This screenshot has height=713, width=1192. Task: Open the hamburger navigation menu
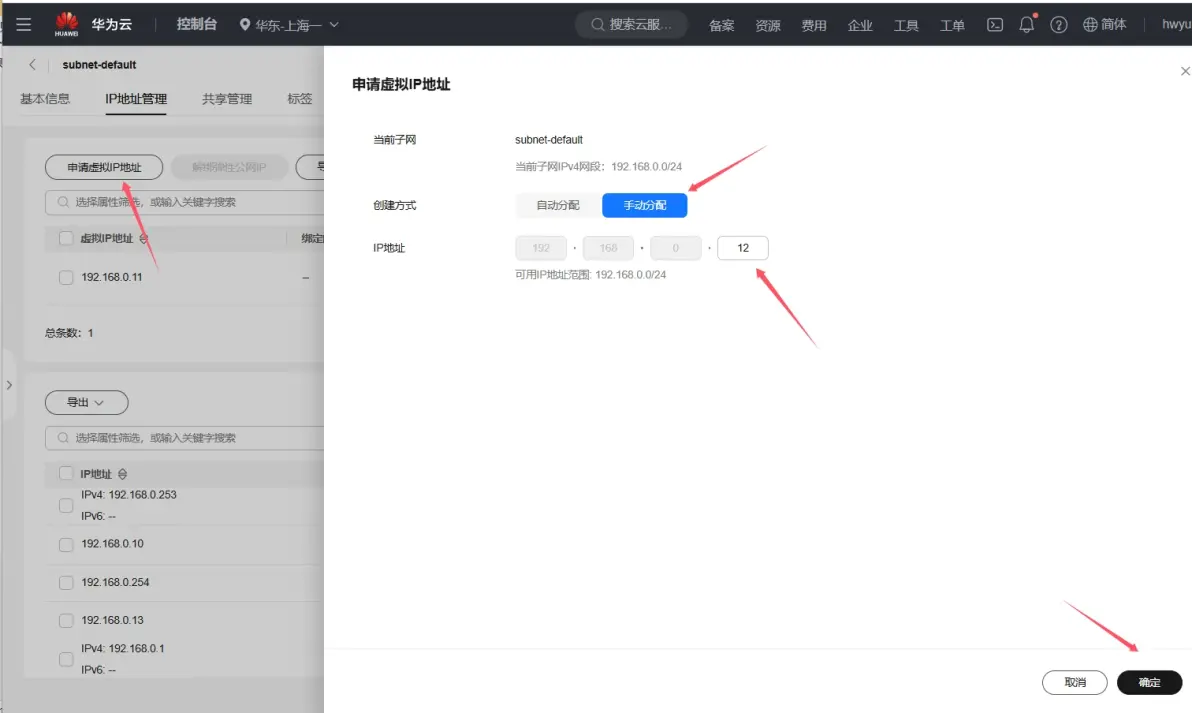(x=24, y=24)
